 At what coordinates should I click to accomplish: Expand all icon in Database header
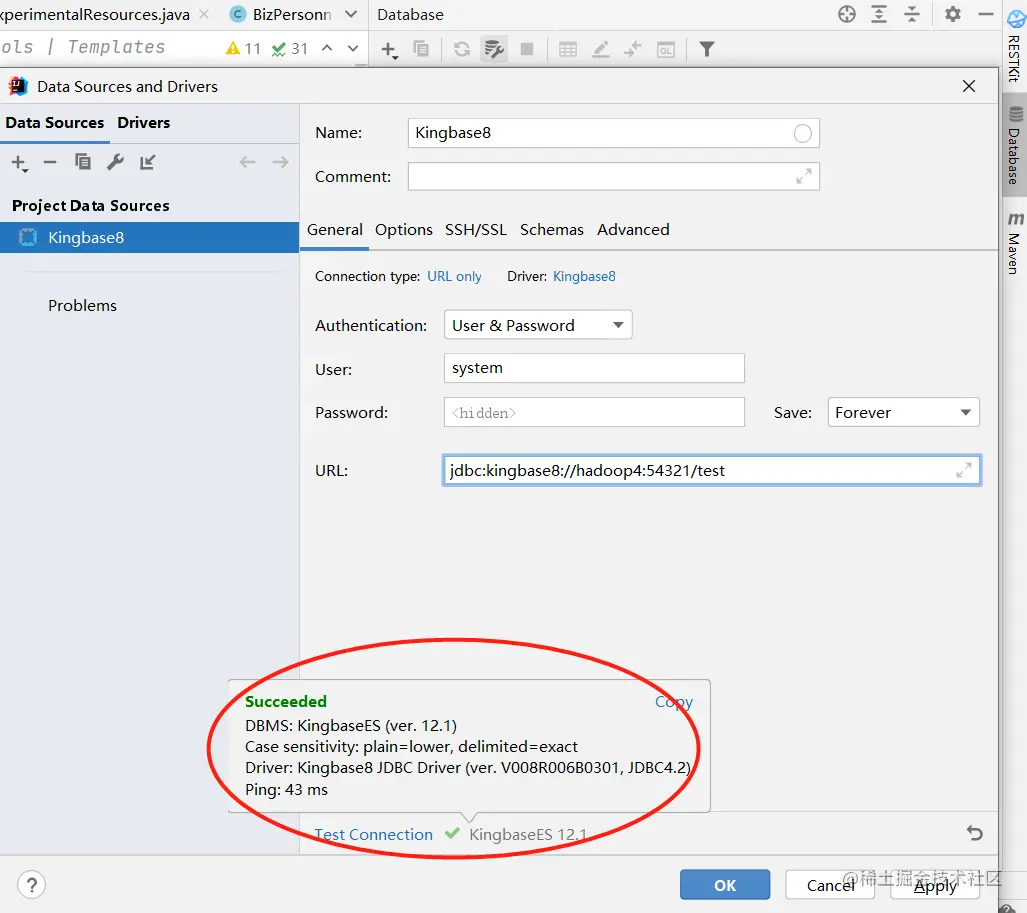(x=879, y=14)
